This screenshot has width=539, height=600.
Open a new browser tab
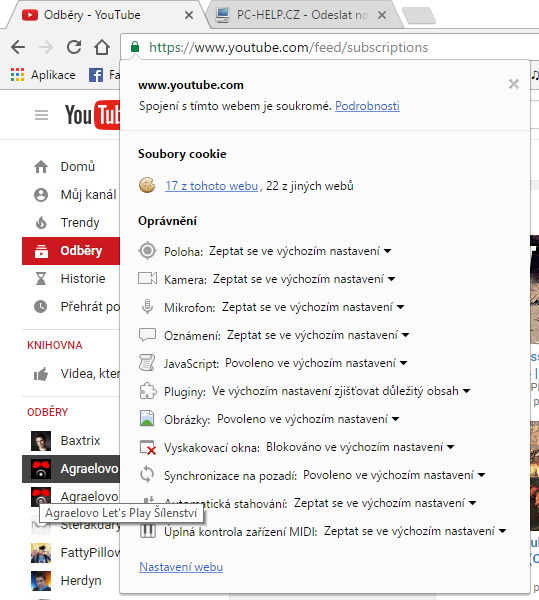point(419,16)
